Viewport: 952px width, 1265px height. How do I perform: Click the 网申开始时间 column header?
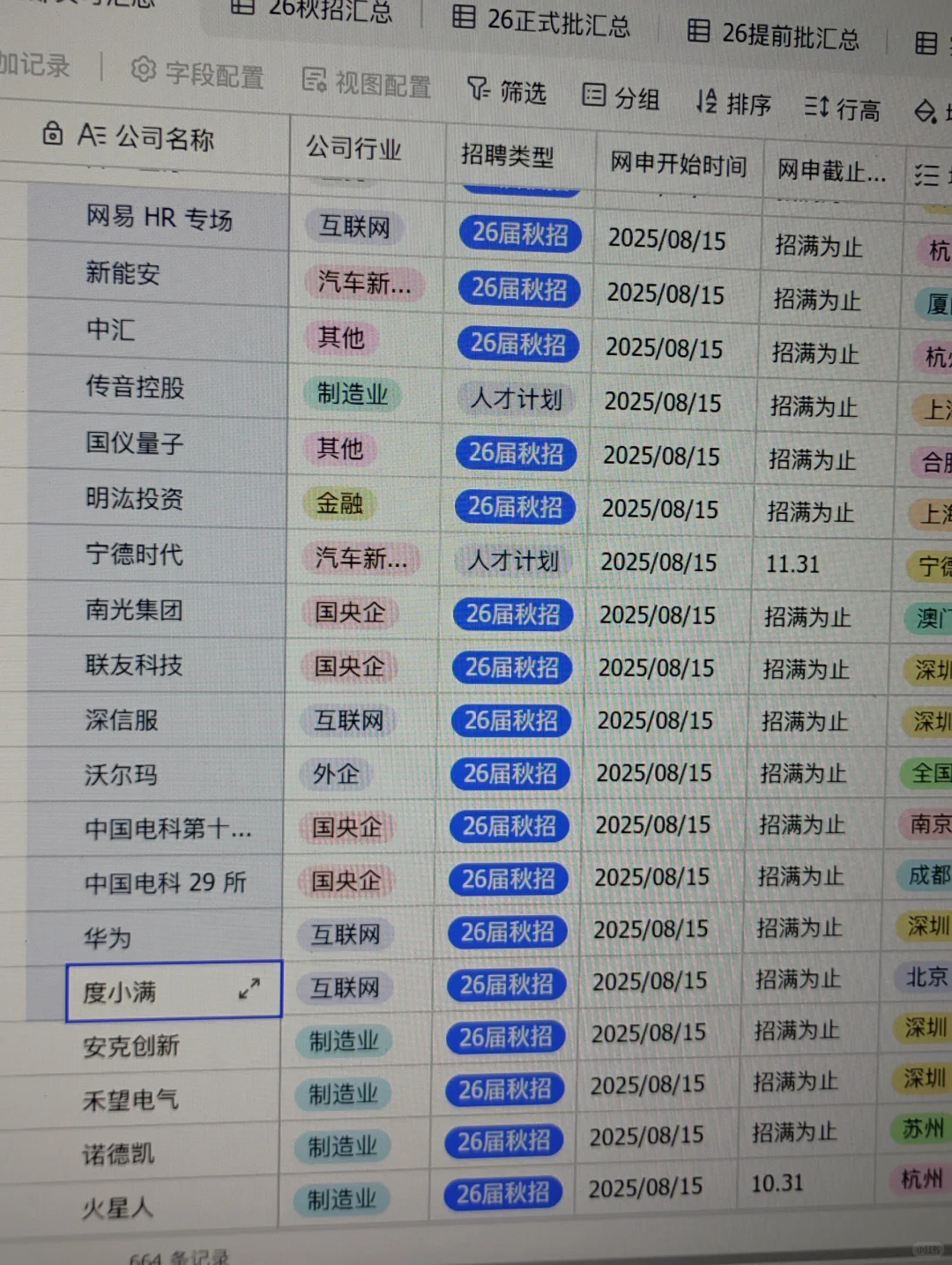coord(679,164)
